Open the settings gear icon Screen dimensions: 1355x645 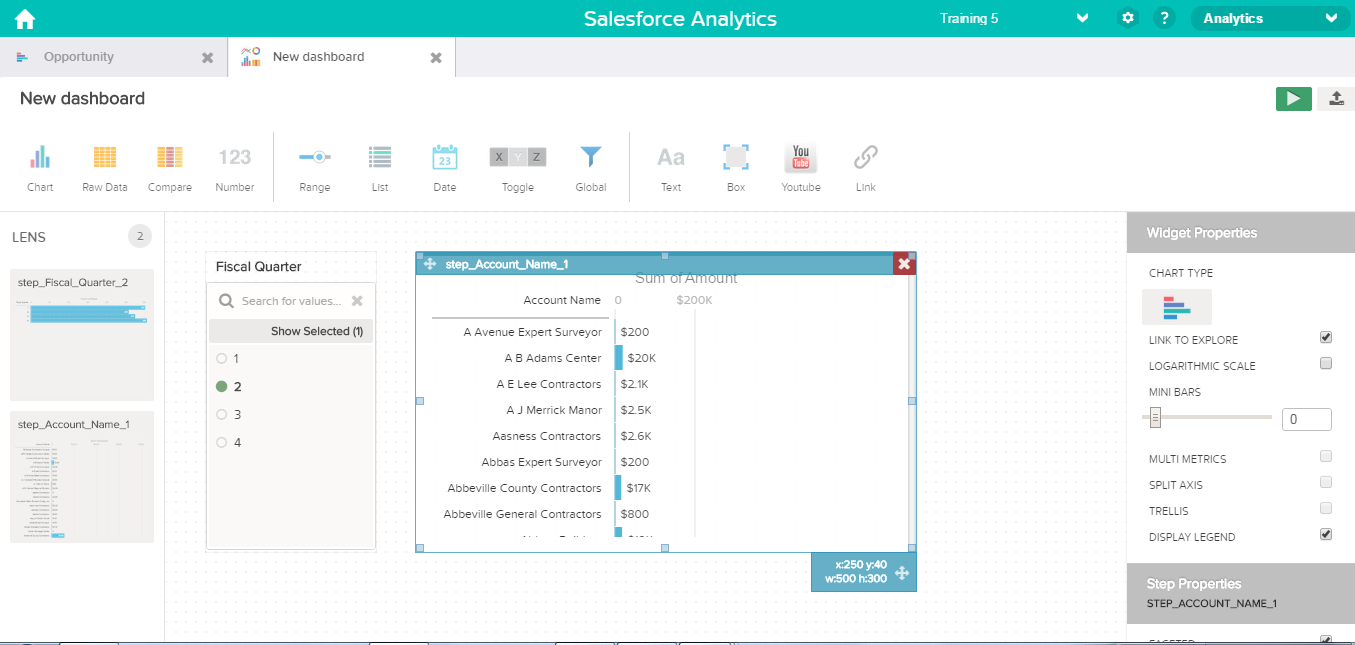(1128, 18)
